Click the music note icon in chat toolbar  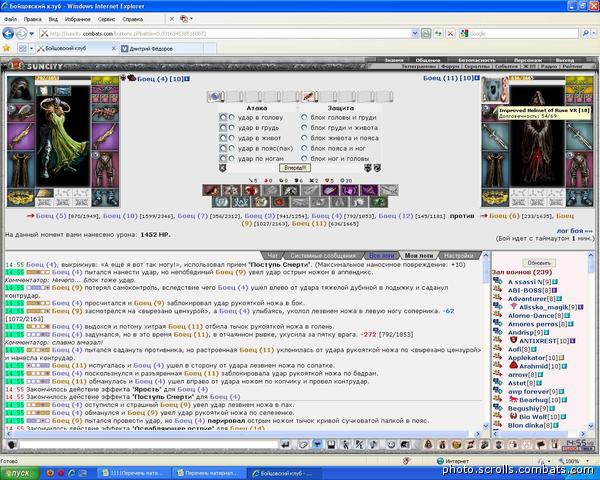point(373,445)
